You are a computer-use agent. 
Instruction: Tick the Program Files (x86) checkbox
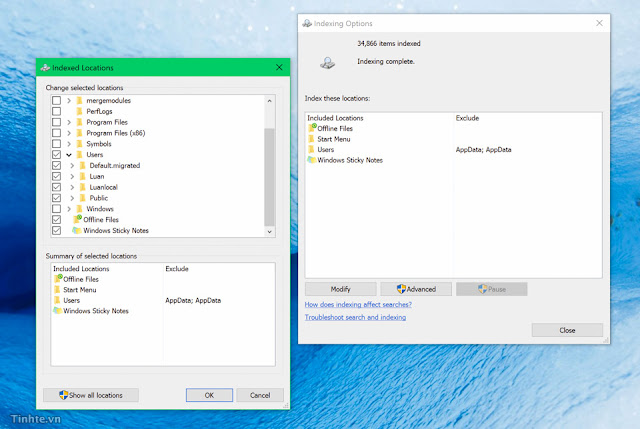click(56, 133)
